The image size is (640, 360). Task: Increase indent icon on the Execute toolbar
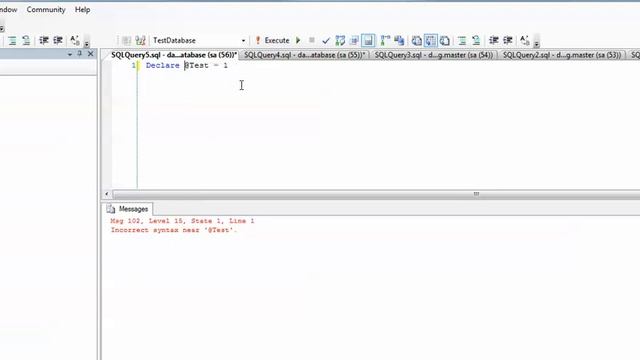508,40
